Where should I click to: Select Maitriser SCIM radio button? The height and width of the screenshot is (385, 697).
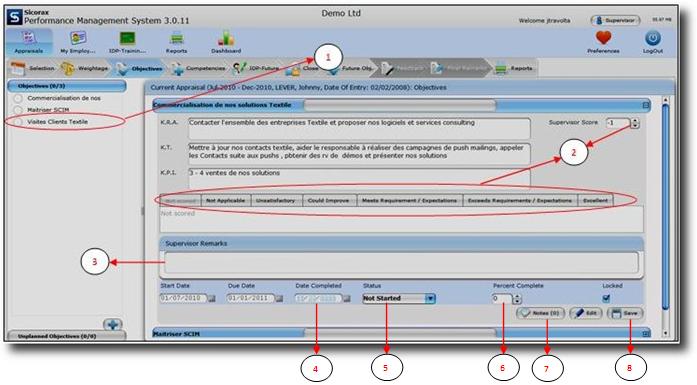18,110
